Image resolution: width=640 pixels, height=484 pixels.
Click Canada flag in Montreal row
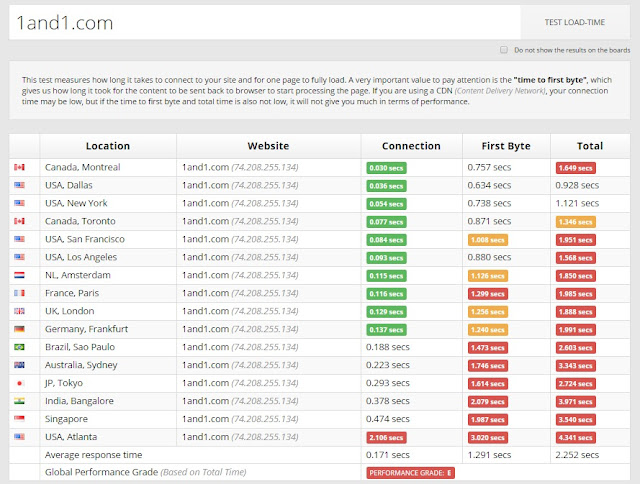(19, 167)
